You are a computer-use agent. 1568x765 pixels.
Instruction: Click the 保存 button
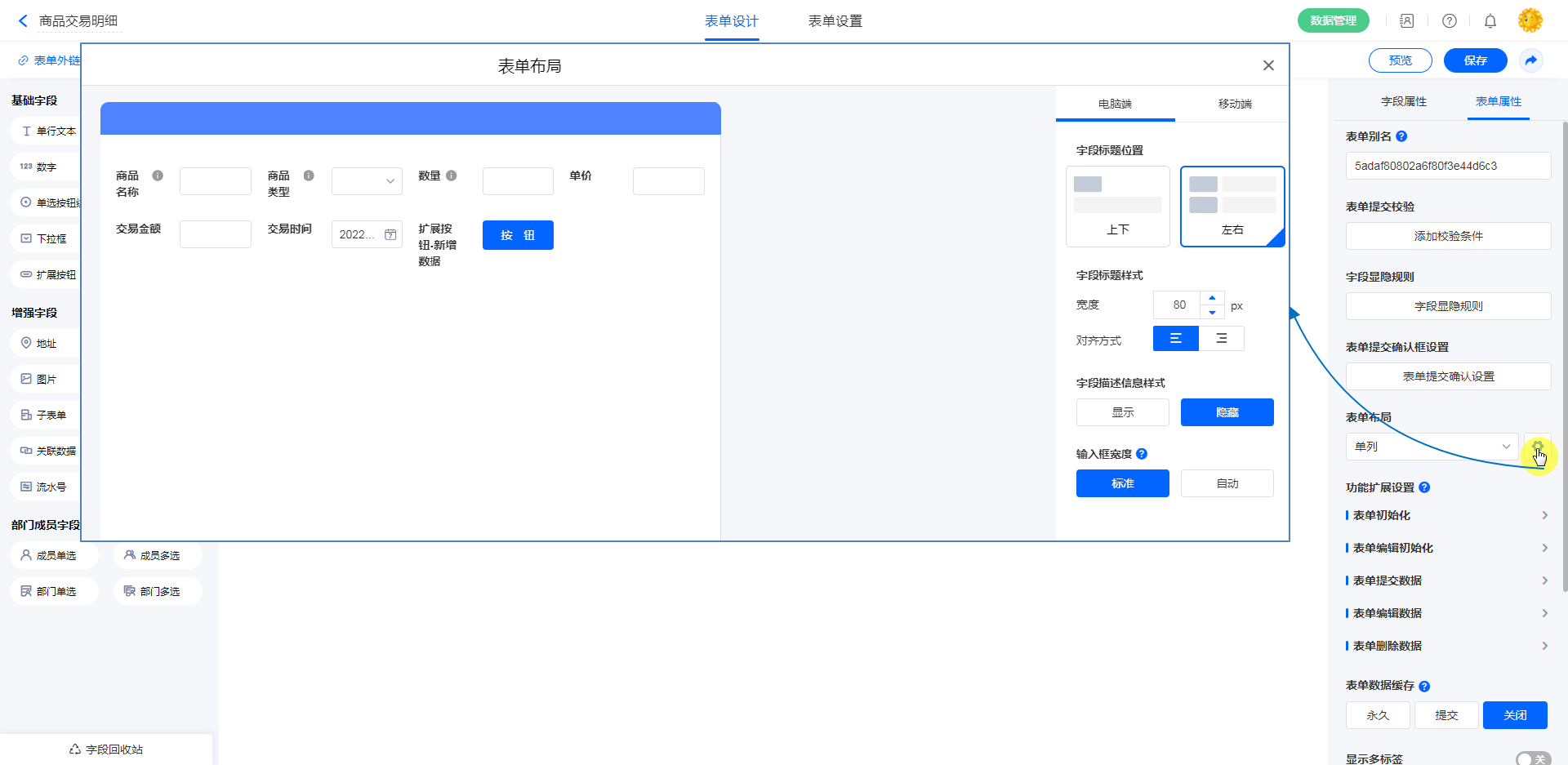(x=1475, y=60)
